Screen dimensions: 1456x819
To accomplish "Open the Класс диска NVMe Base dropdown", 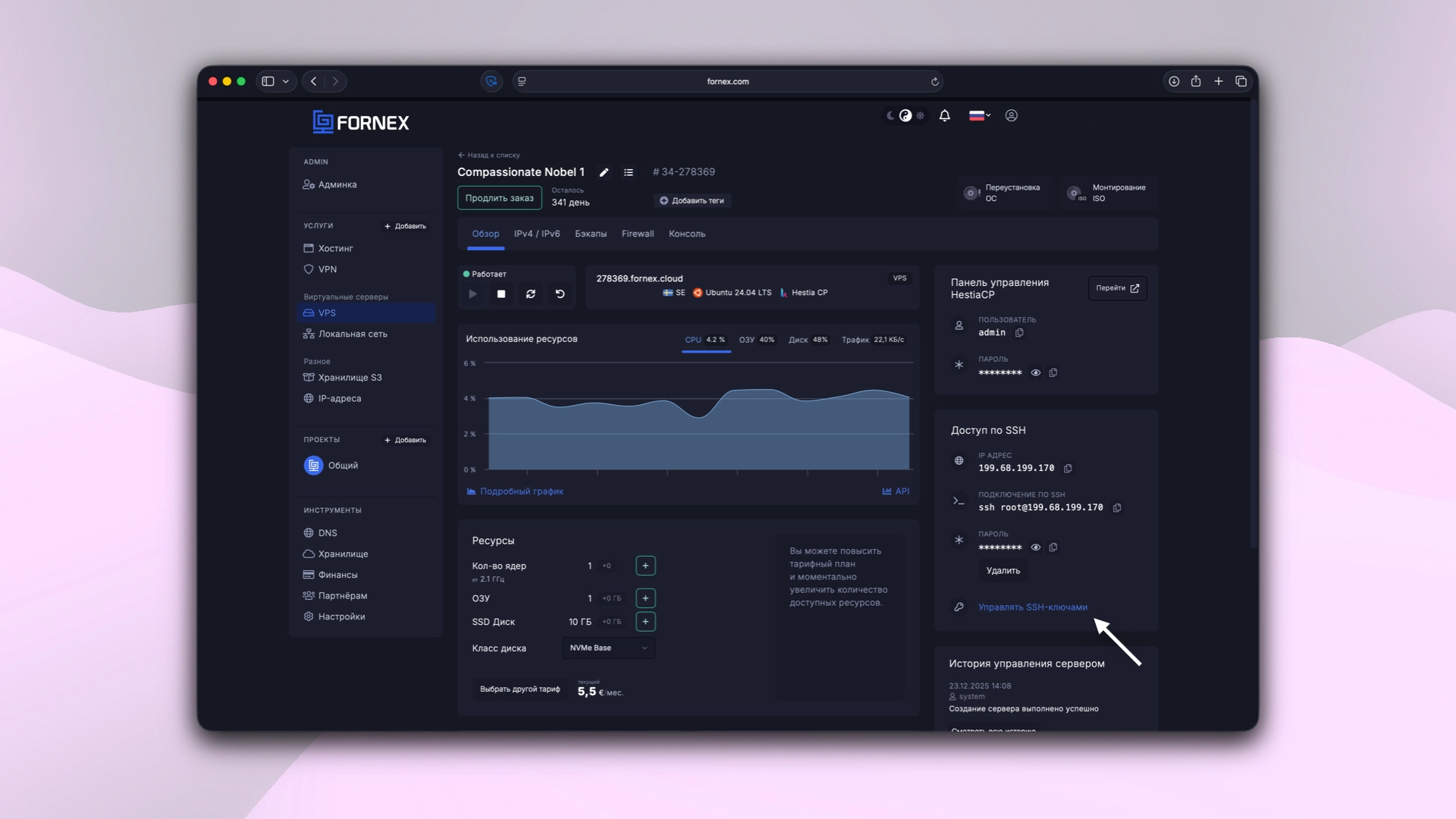I will coord(608,648).
